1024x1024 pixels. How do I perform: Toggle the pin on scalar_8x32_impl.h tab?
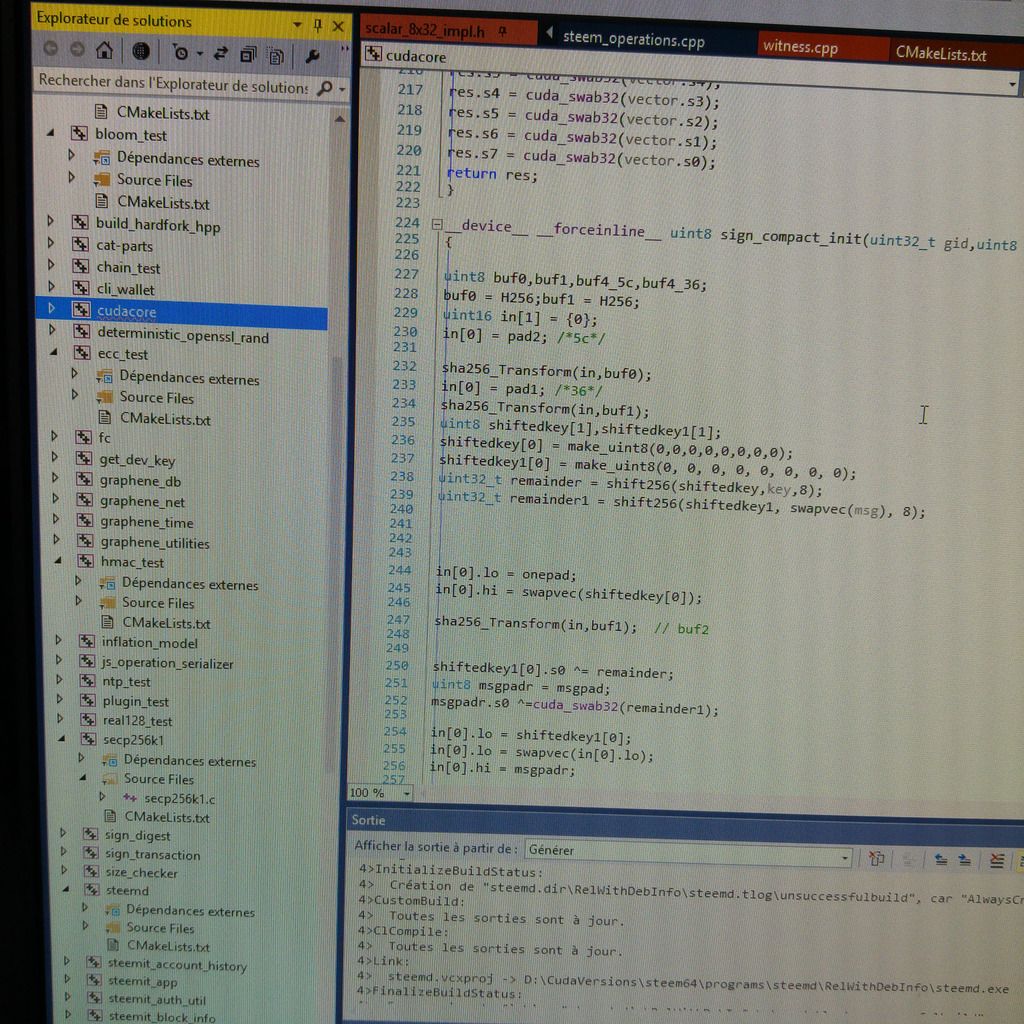(502, 32)
